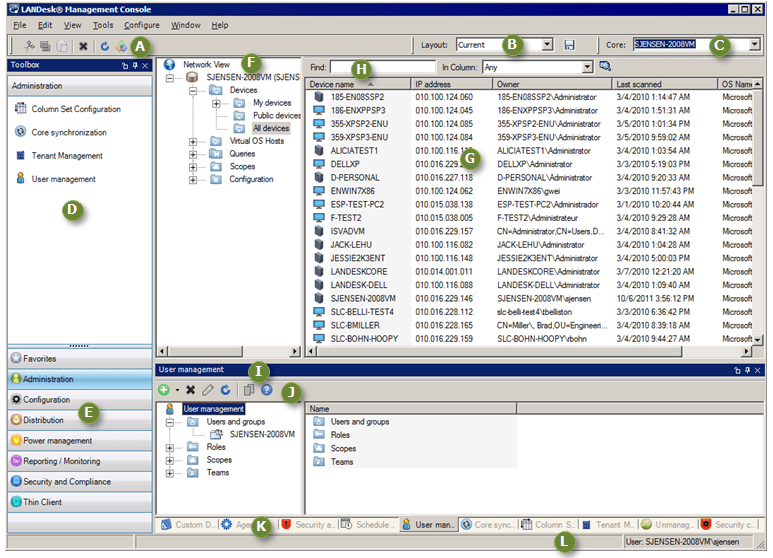Select SJENSEN-2008VM under Users and groups
This screenshot has height=558, width=773.
[262, 434]
